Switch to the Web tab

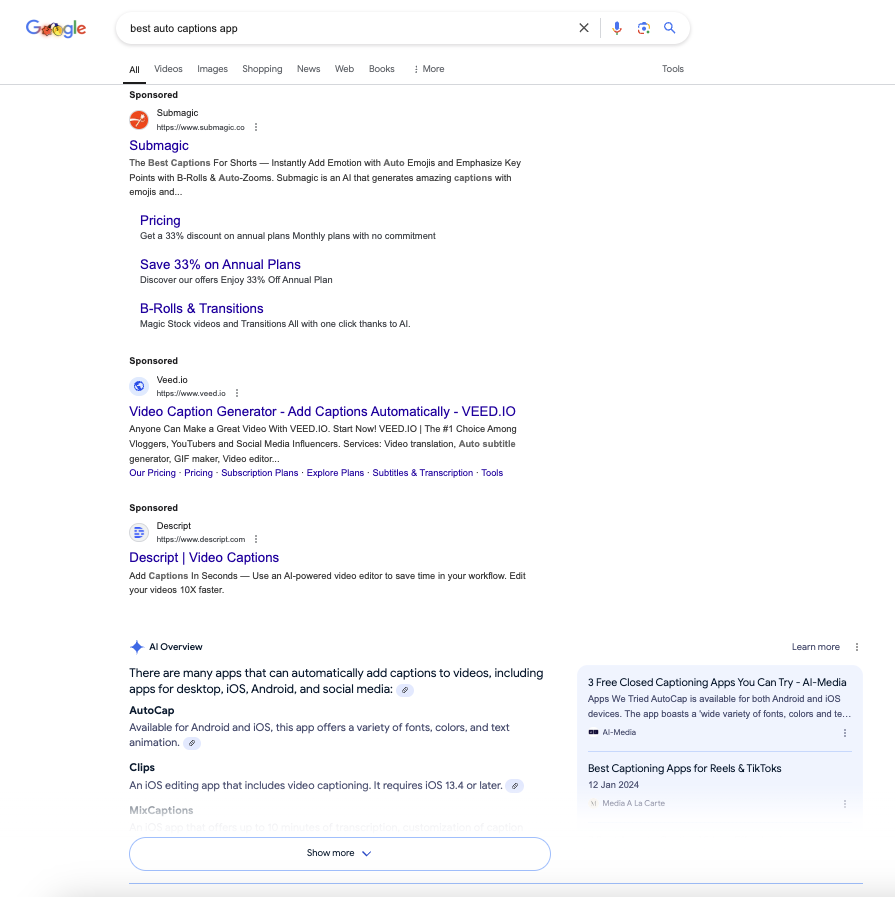(344, 69)
